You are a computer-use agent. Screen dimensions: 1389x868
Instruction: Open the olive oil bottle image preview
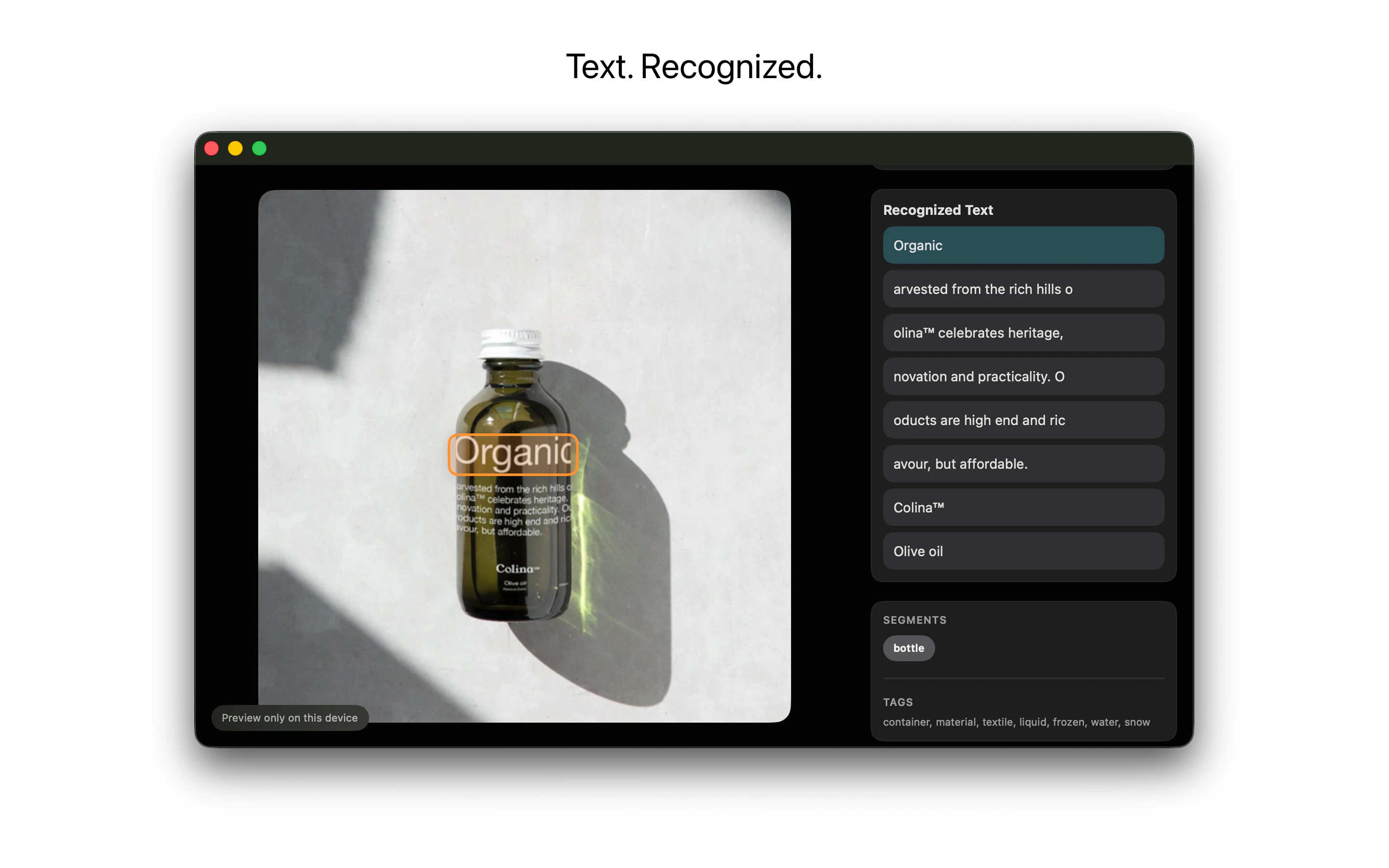[524, 454]
